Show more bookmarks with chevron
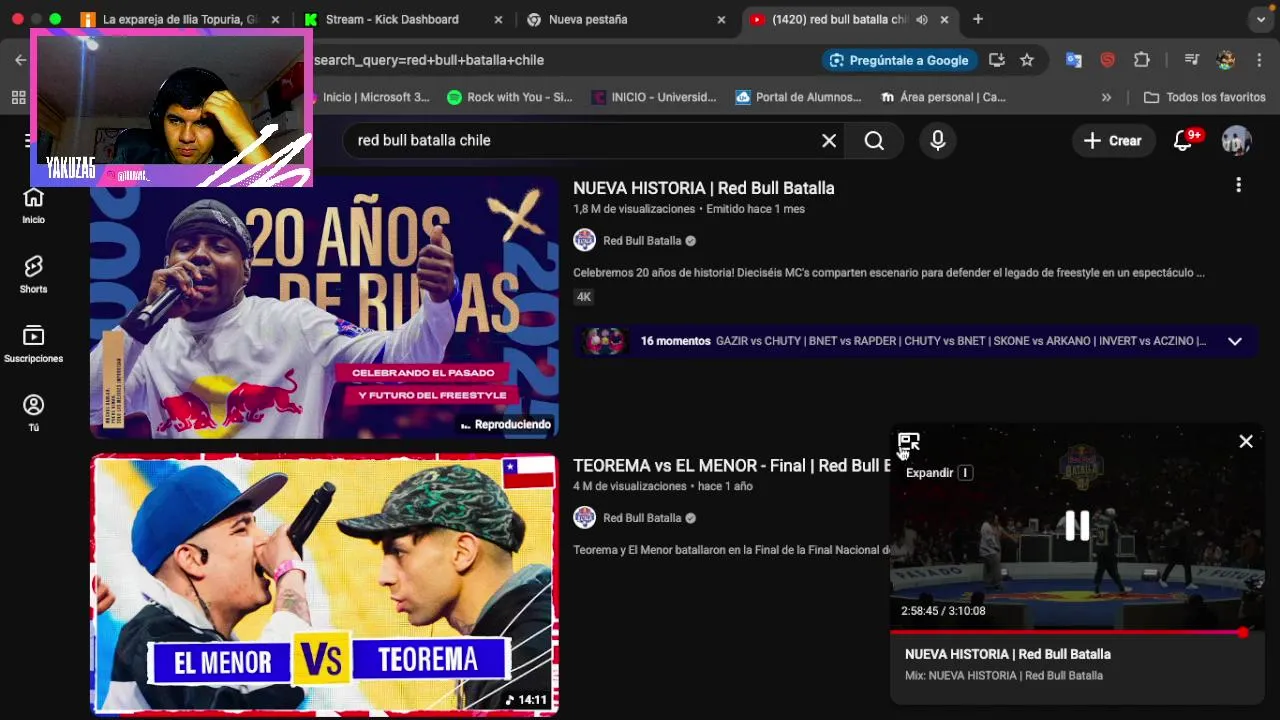The image size is (1280, 720). pos(1106,97)
